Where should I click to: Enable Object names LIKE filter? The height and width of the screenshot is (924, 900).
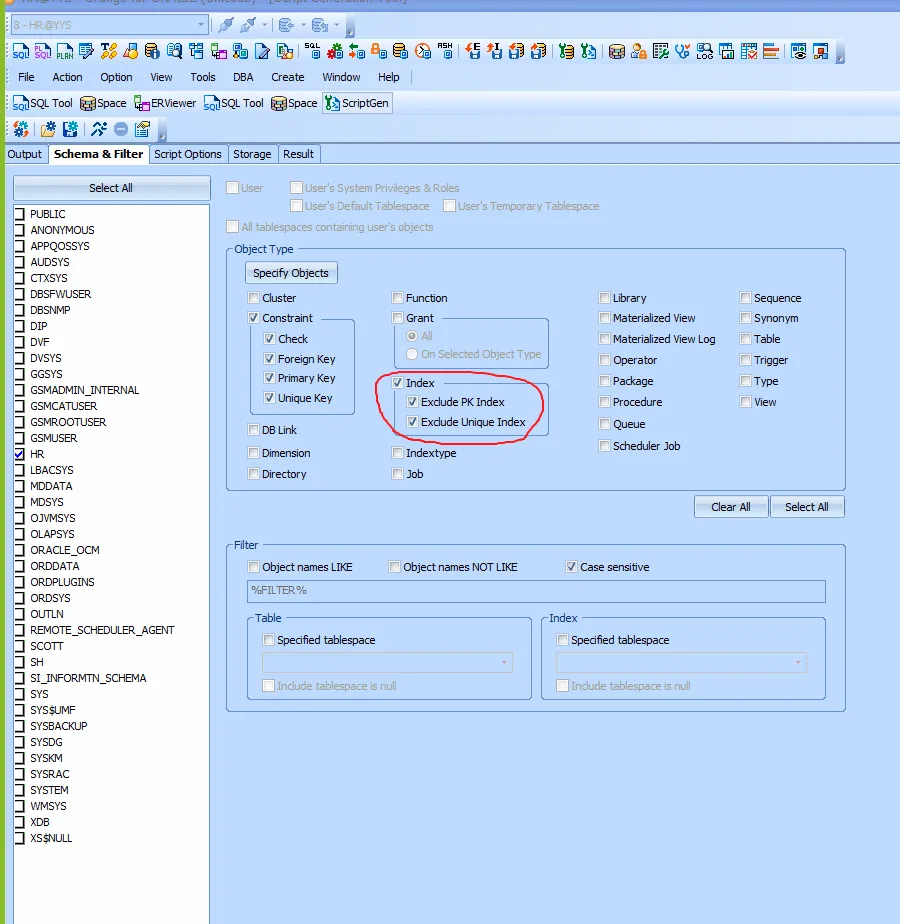pos(253,567)
